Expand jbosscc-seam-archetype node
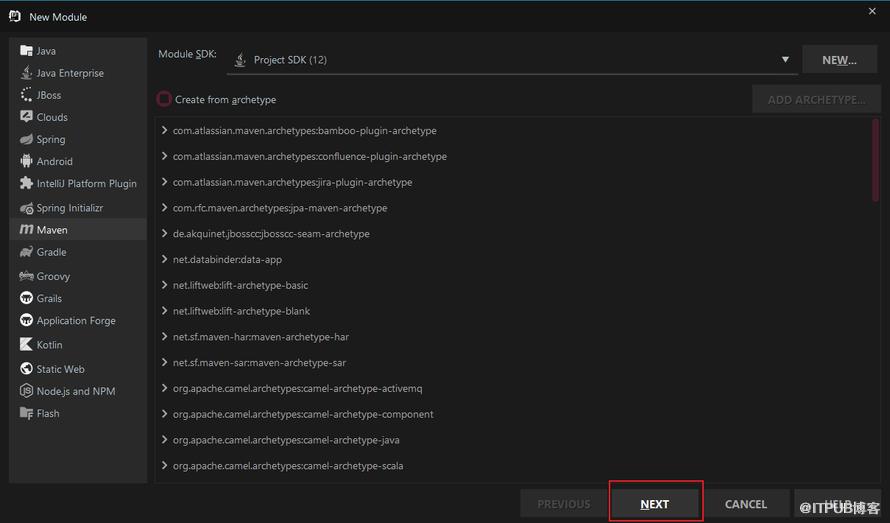 tap(164, 233)
